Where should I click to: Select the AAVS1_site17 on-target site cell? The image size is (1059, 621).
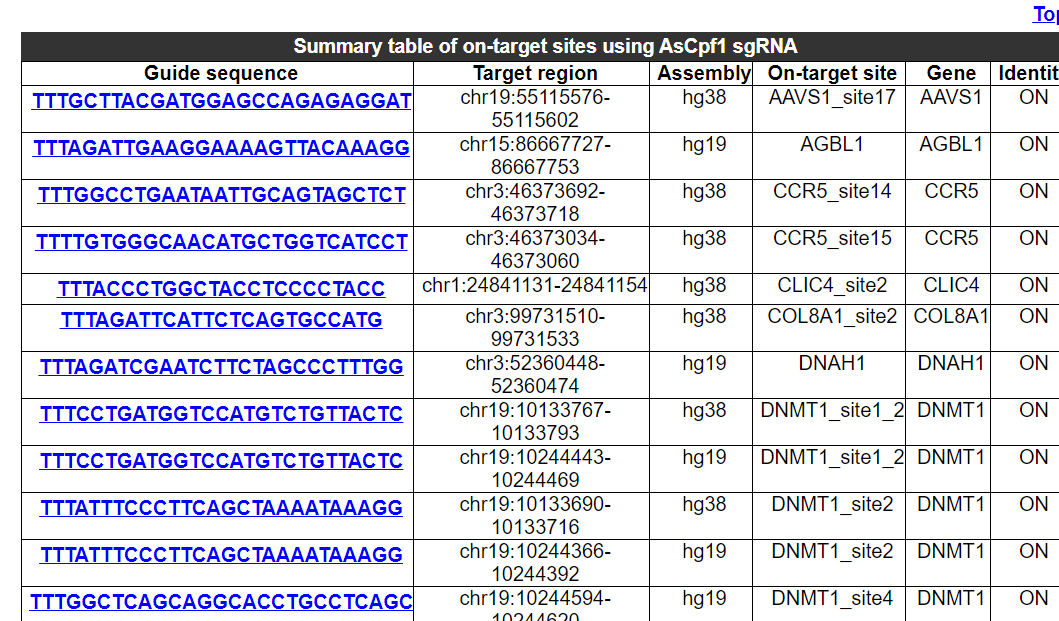point(832,97)
